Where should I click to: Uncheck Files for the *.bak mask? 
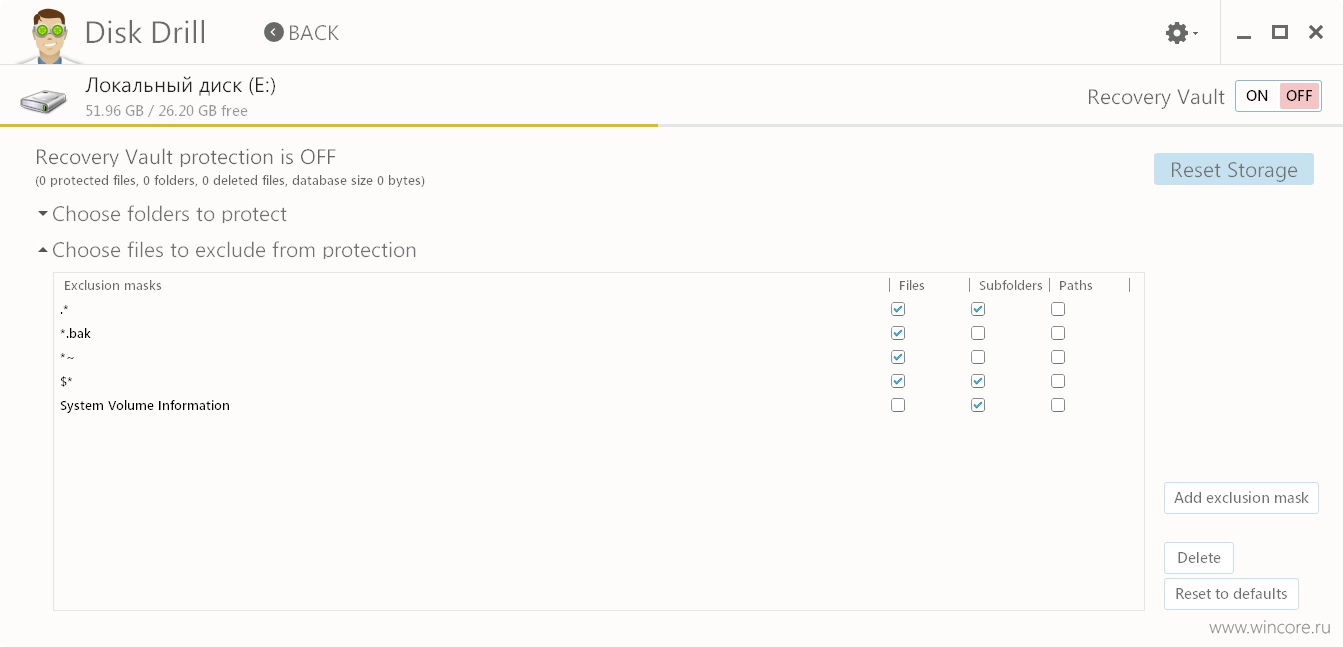click(x=898, y=333)
